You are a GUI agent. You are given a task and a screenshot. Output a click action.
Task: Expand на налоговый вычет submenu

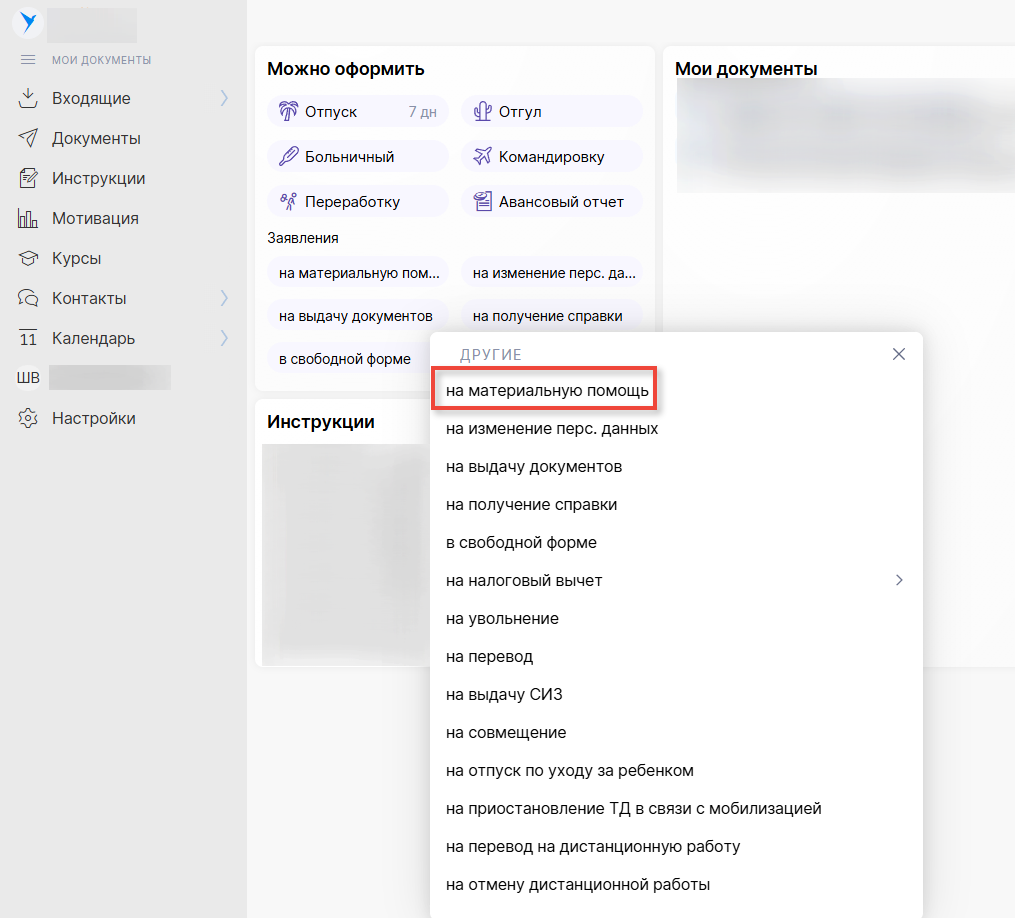899,580
